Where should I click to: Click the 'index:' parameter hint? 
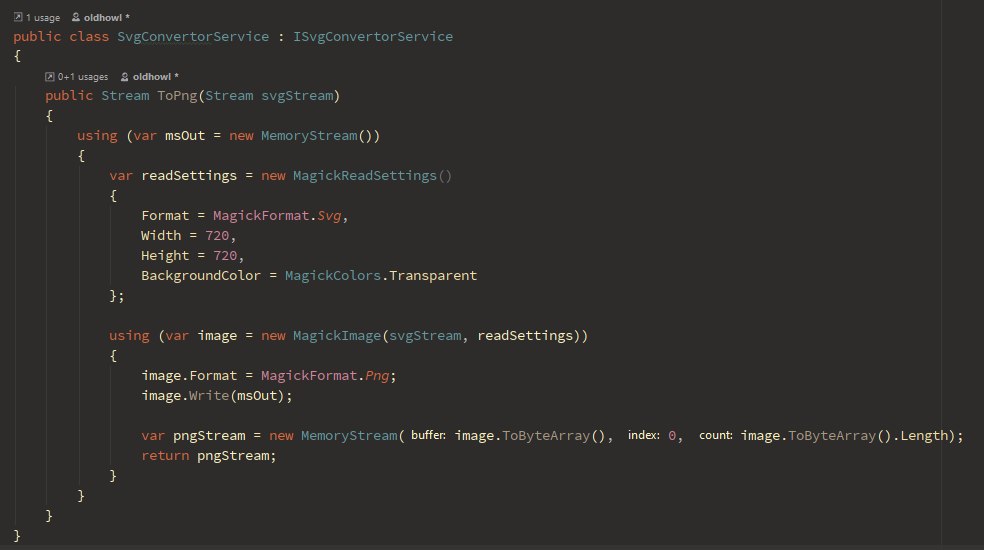[644, 435]
